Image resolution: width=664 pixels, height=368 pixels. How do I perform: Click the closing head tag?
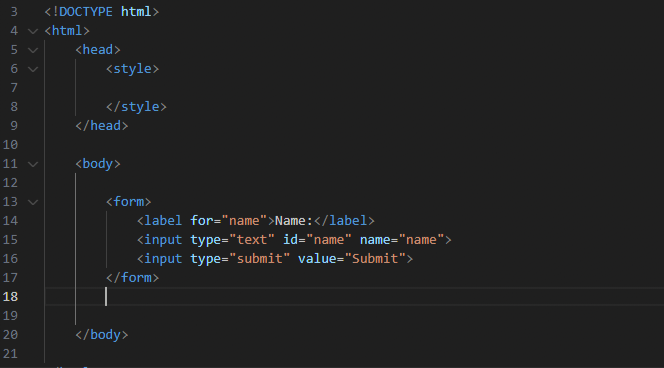tap(102, 126)
